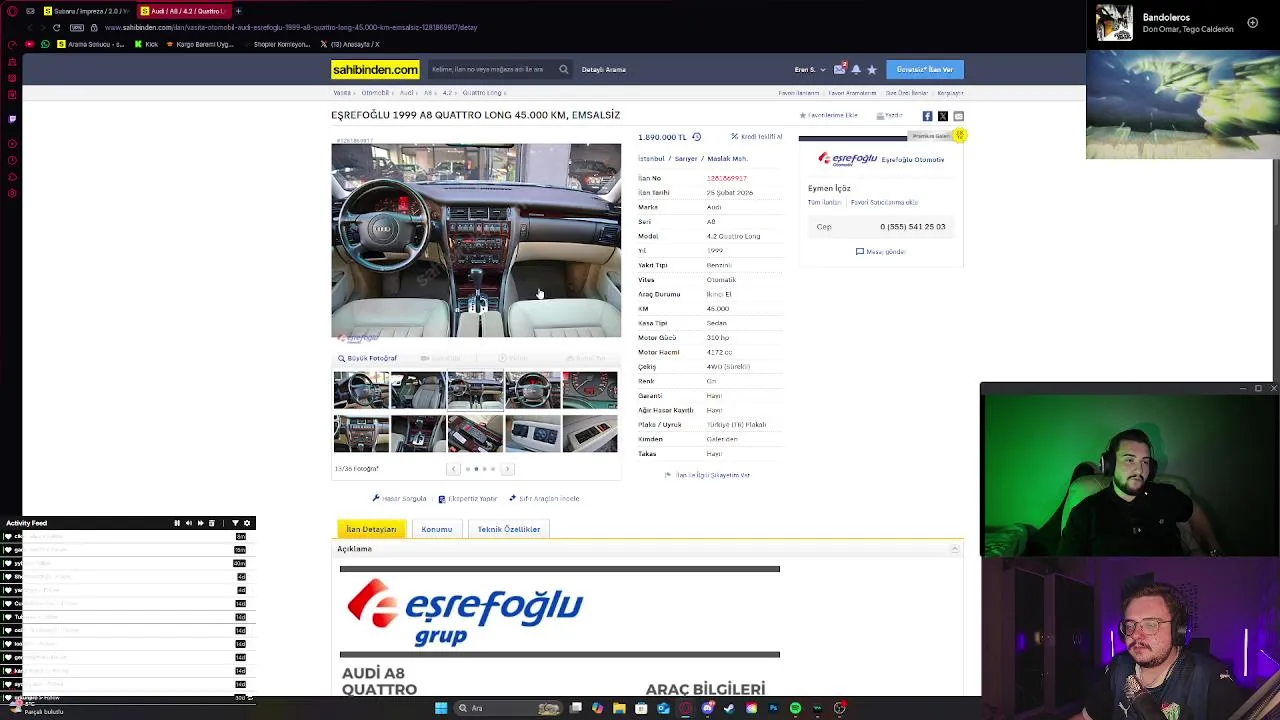Click Ücretsiz İlan Ver button

tap(925, 69)
